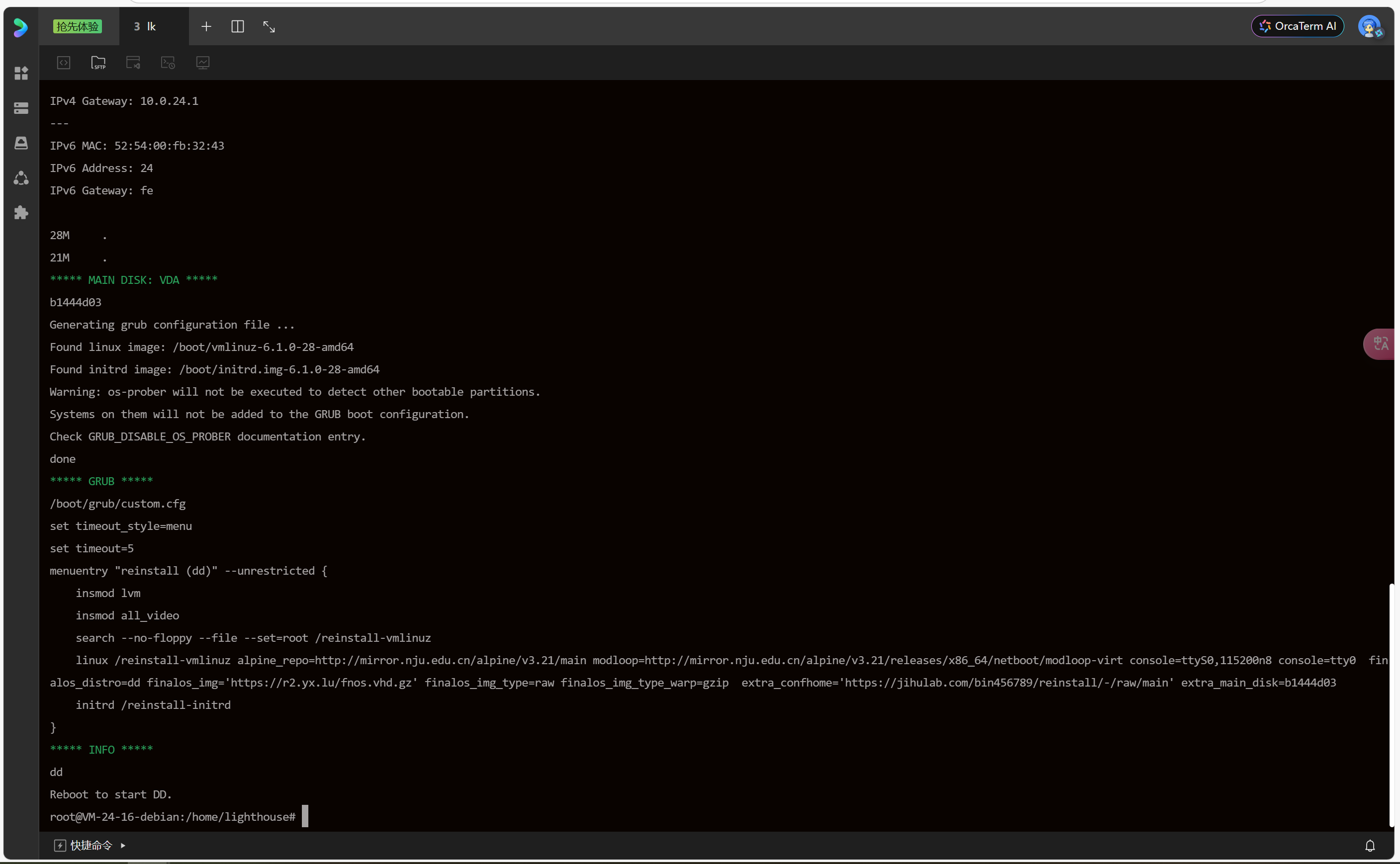Open the plugins puzzle sidebar icon
This screenshot has width=1400, height=864.
pos(21,213)
